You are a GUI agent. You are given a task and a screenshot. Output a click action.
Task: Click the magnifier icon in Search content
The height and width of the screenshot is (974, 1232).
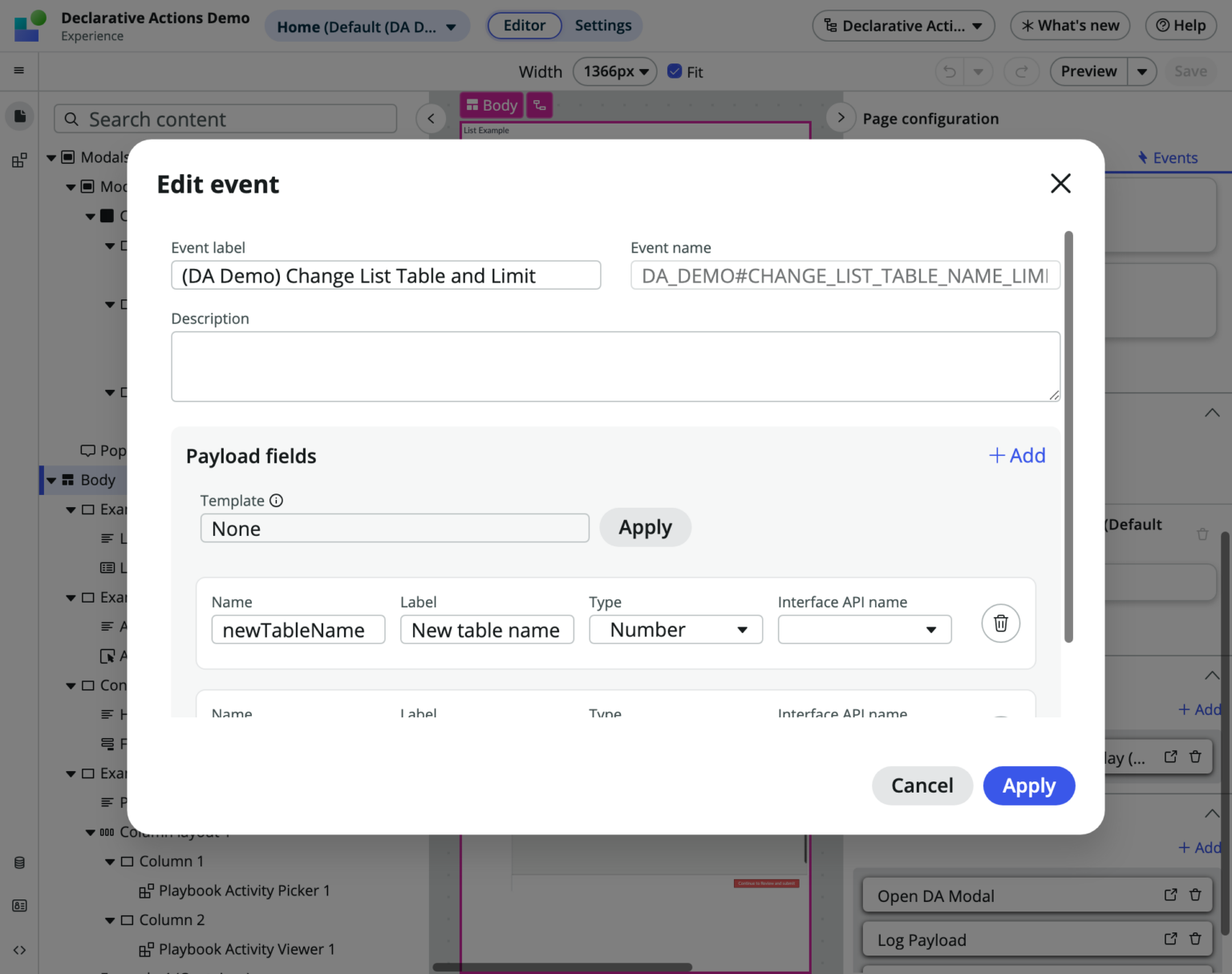coord(71,119)
